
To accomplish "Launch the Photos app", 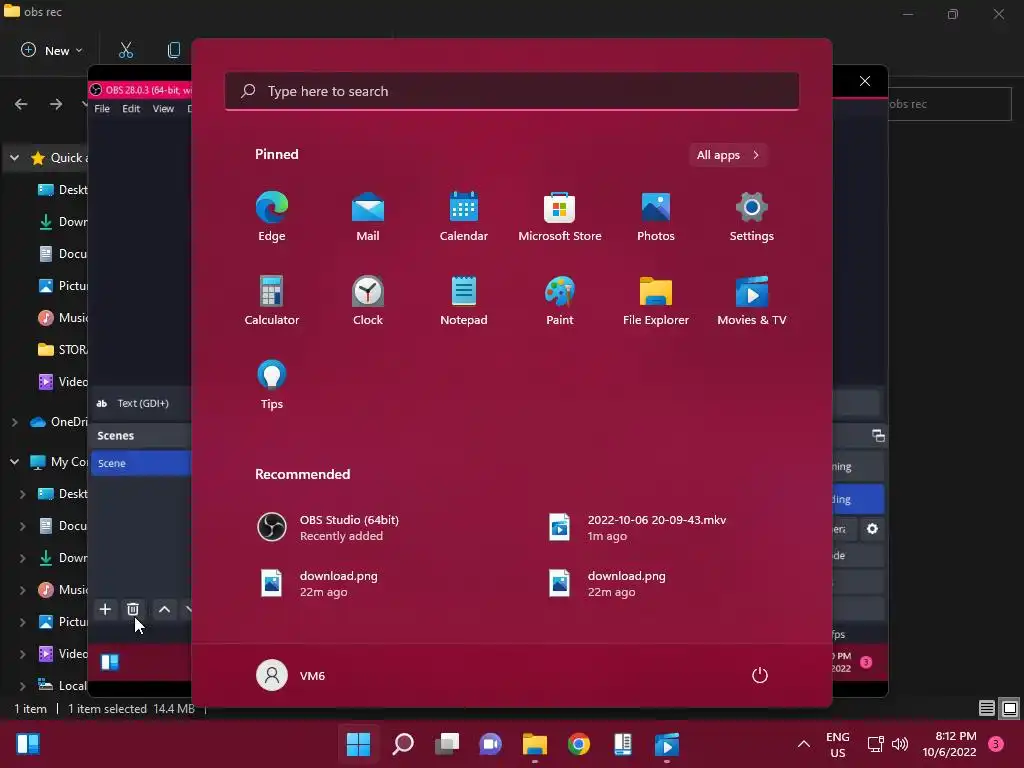I will click(656, 217).
